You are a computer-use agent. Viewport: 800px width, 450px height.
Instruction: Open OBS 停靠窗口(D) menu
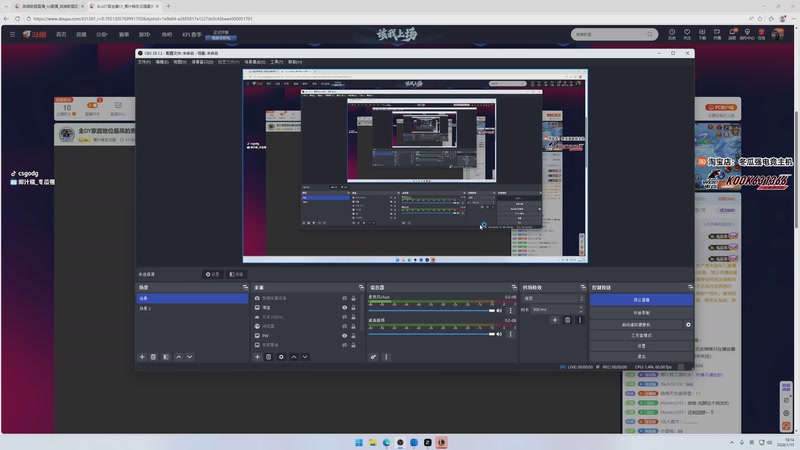pos(203,62)
